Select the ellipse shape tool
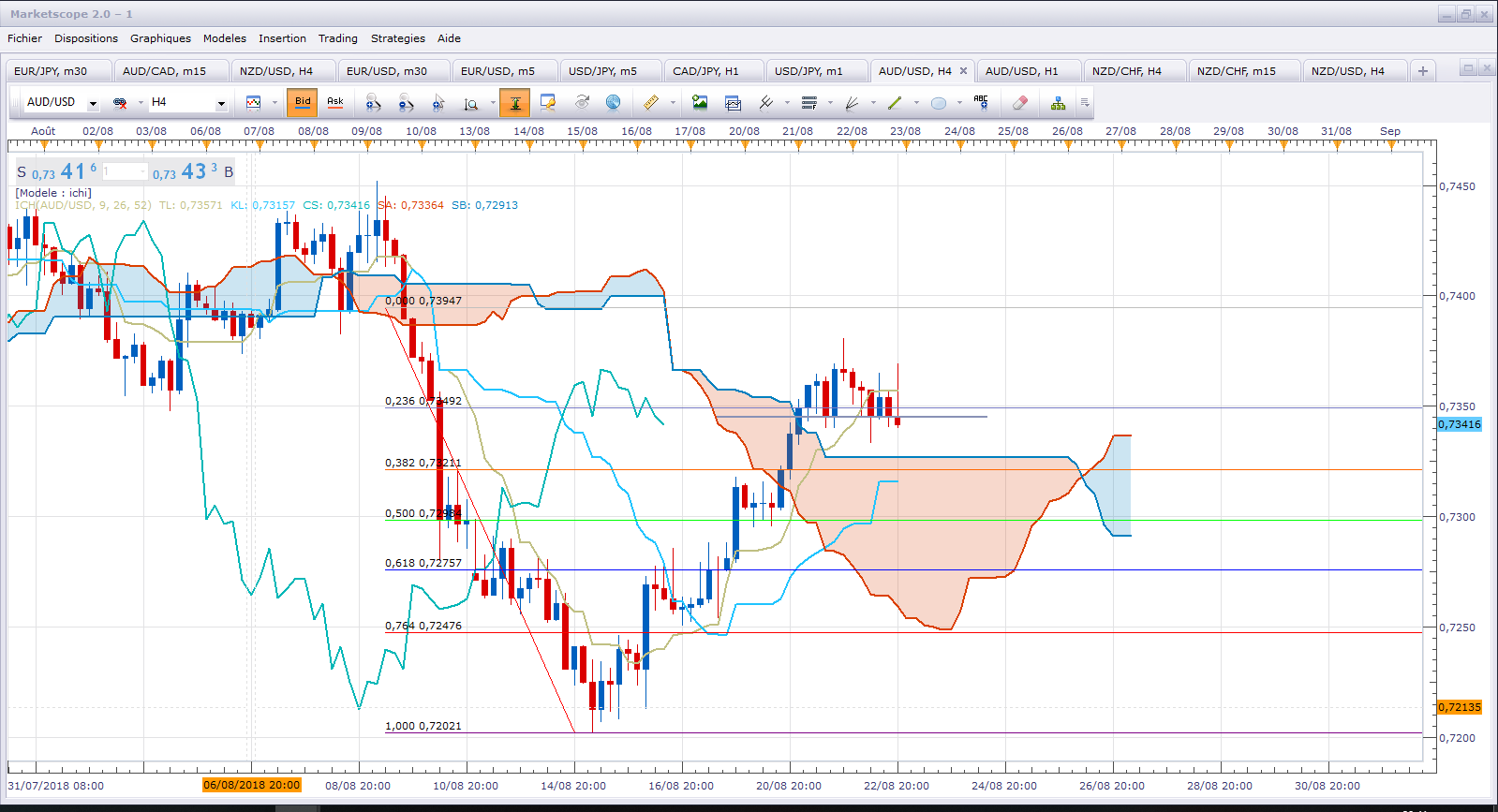Image resolution: width=1498 pixels, height=812 pixels. [x=938, y=103]
